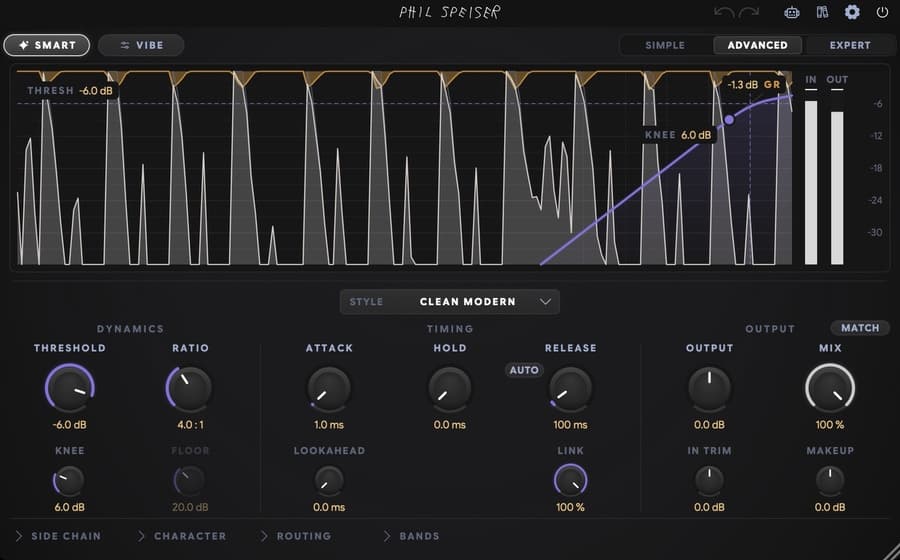Screen dimensions: 900x560
Task: Expand the SIDE CHAIN section
Action: tap(58, 536)
